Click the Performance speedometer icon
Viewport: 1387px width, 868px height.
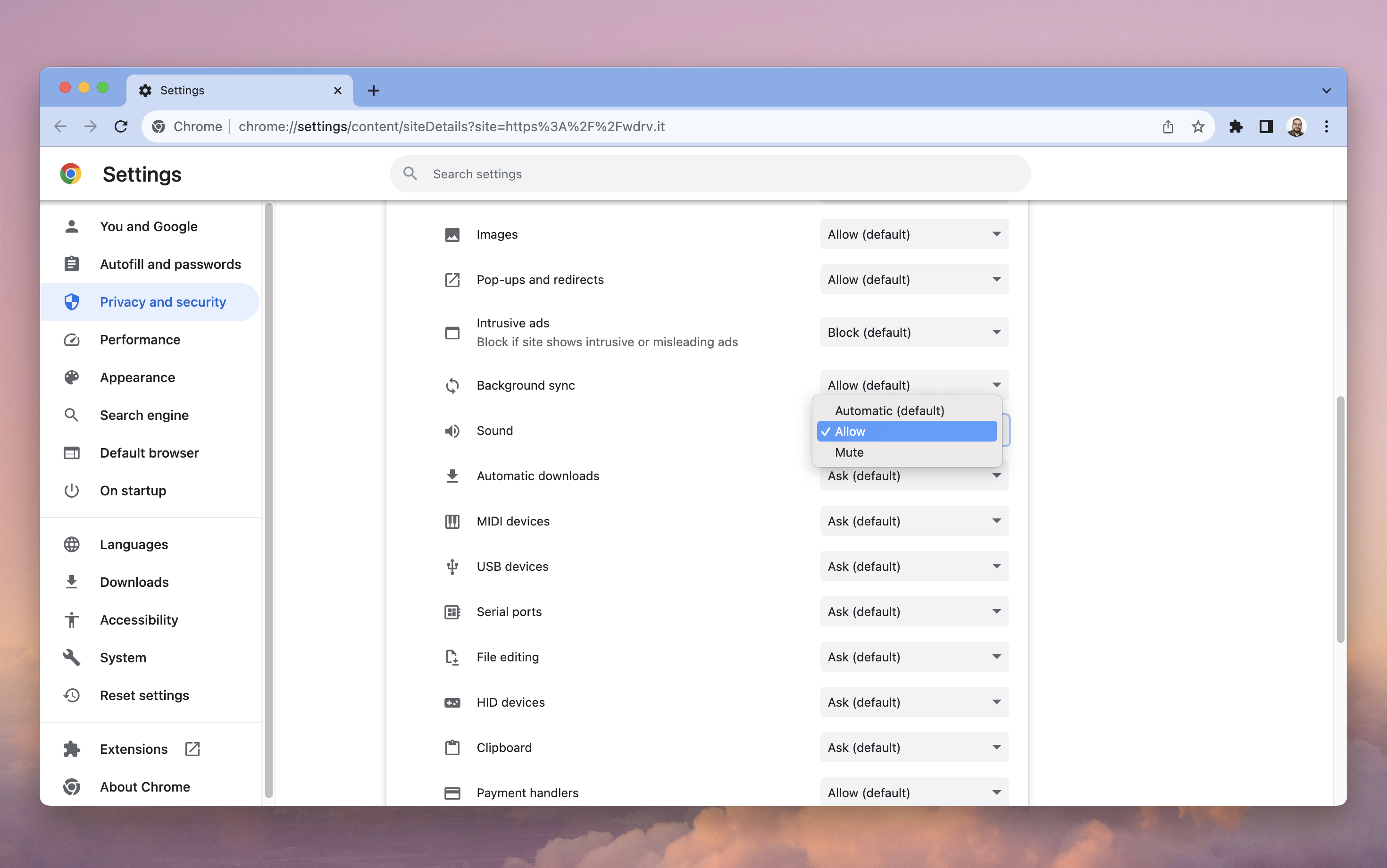pos(71,340)
